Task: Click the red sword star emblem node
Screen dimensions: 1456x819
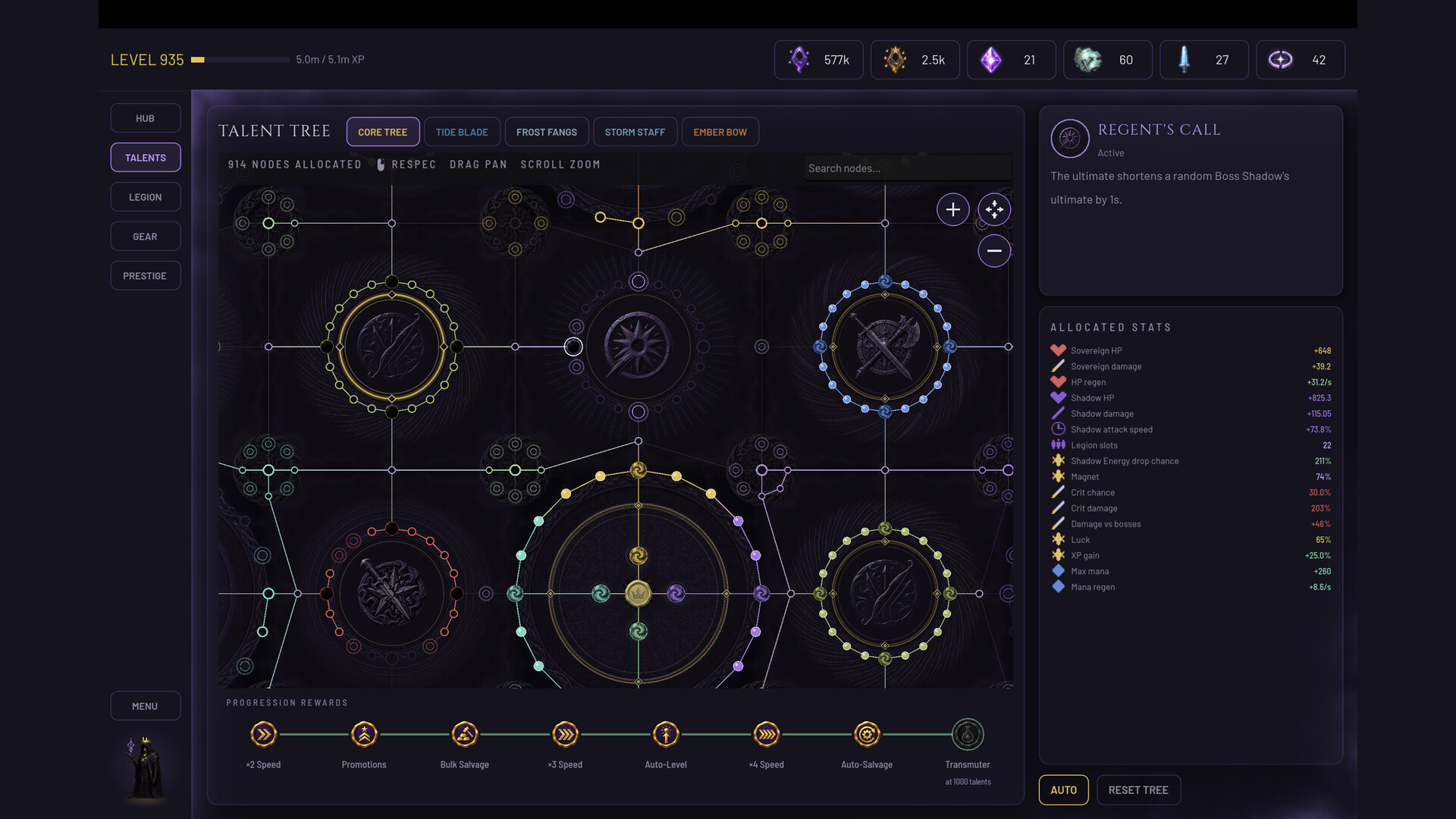Action: 391,593
